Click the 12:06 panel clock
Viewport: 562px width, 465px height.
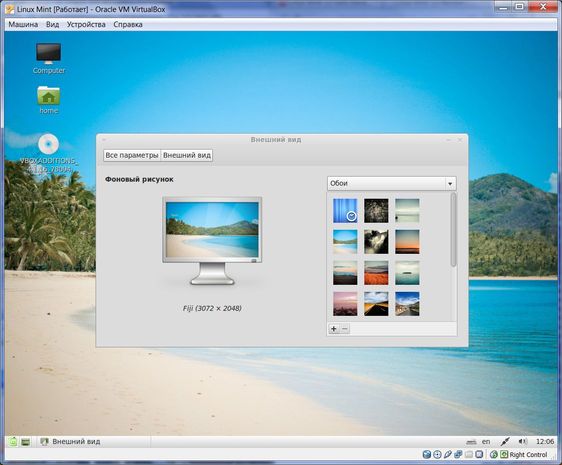545,441
